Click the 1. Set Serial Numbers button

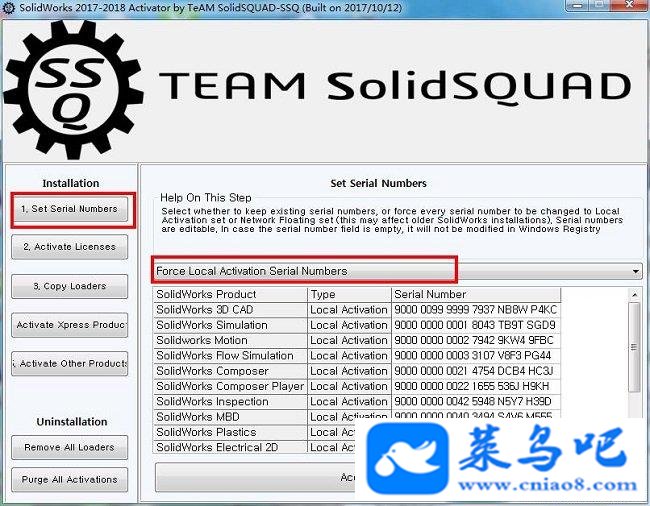click(x=70, y=209)
